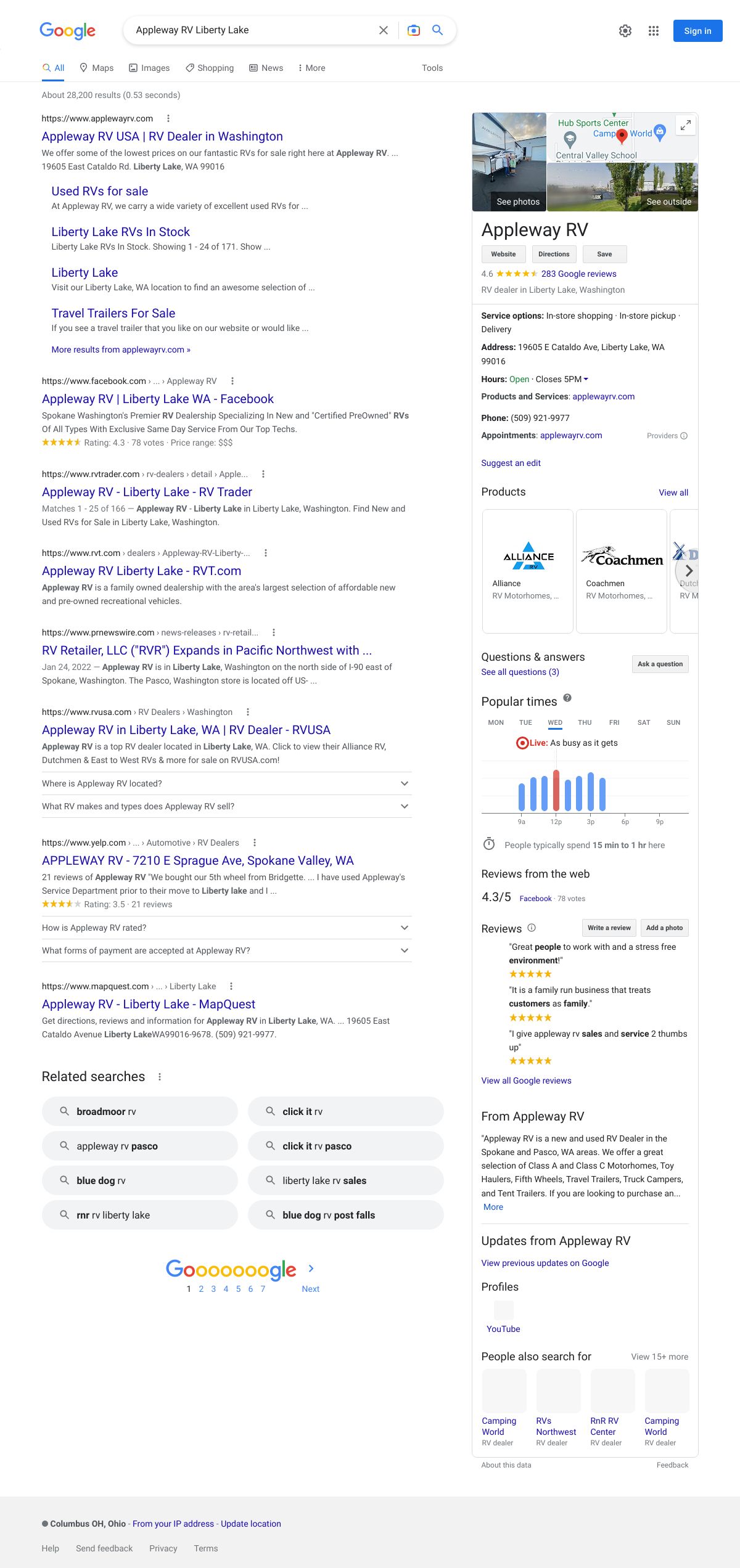
Task: Expand hours dropdown next to Closes 5PM
Action: (586, 379)
